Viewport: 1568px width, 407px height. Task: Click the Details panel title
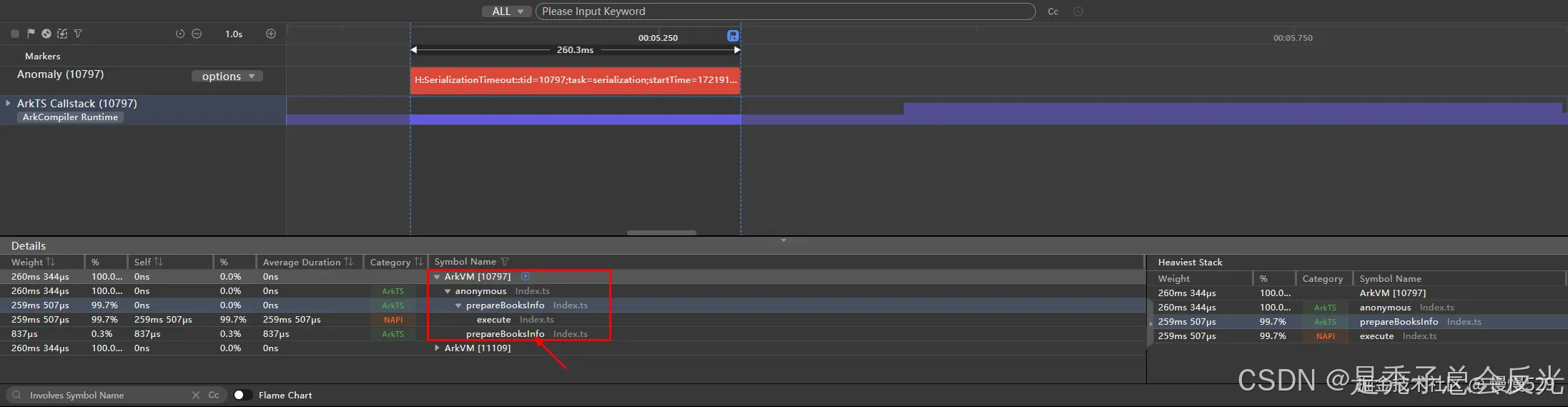29,245
